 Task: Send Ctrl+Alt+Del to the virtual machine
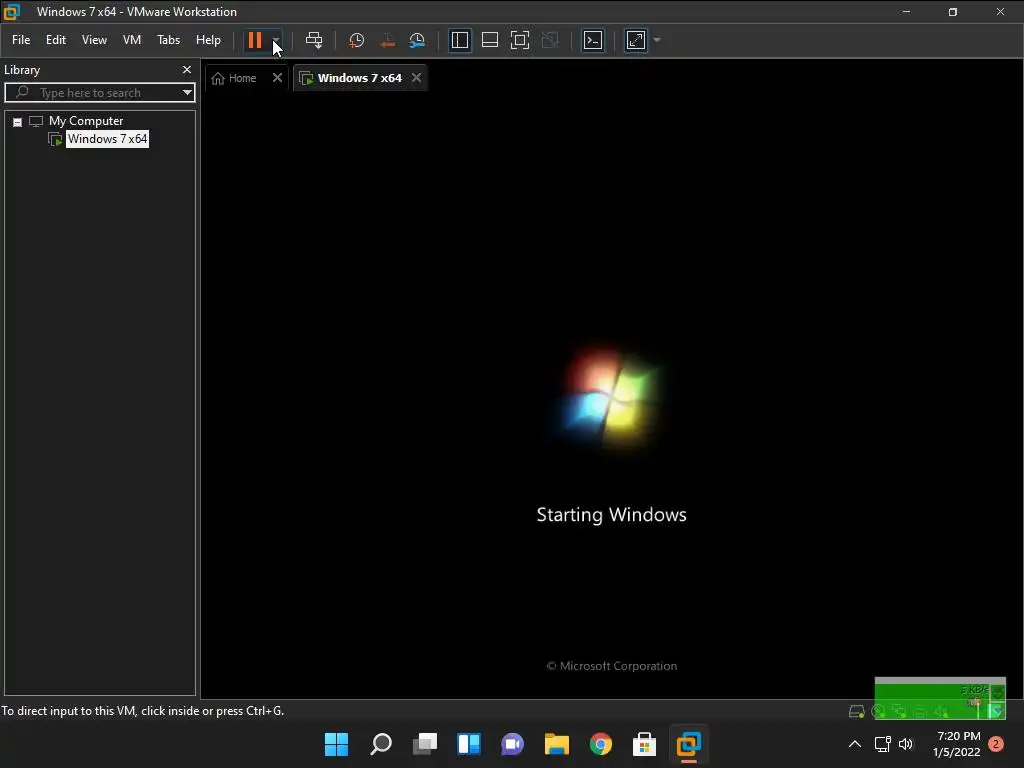(314, 40)
